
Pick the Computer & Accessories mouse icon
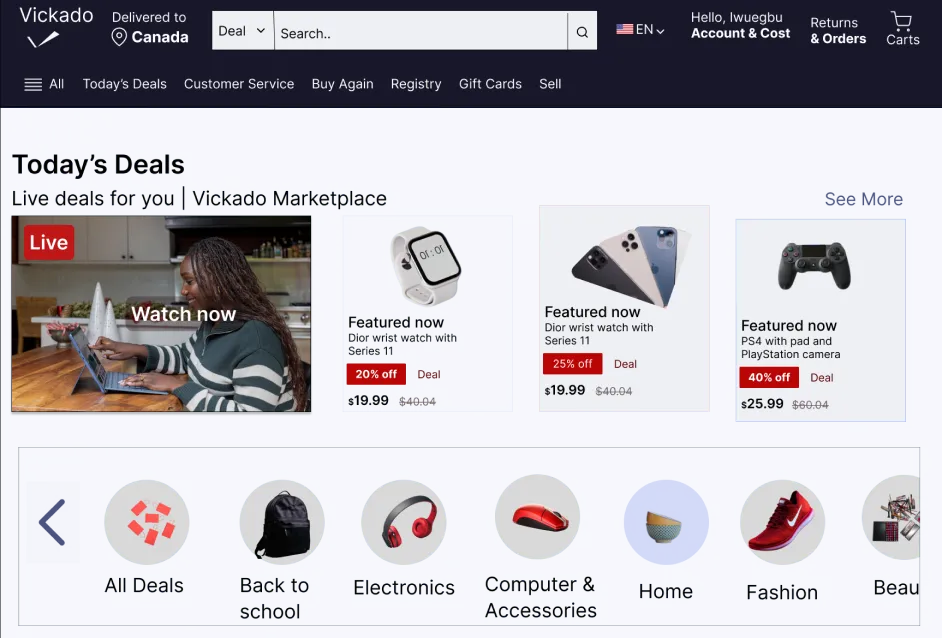pyautogui.click(x=538, y=517)
